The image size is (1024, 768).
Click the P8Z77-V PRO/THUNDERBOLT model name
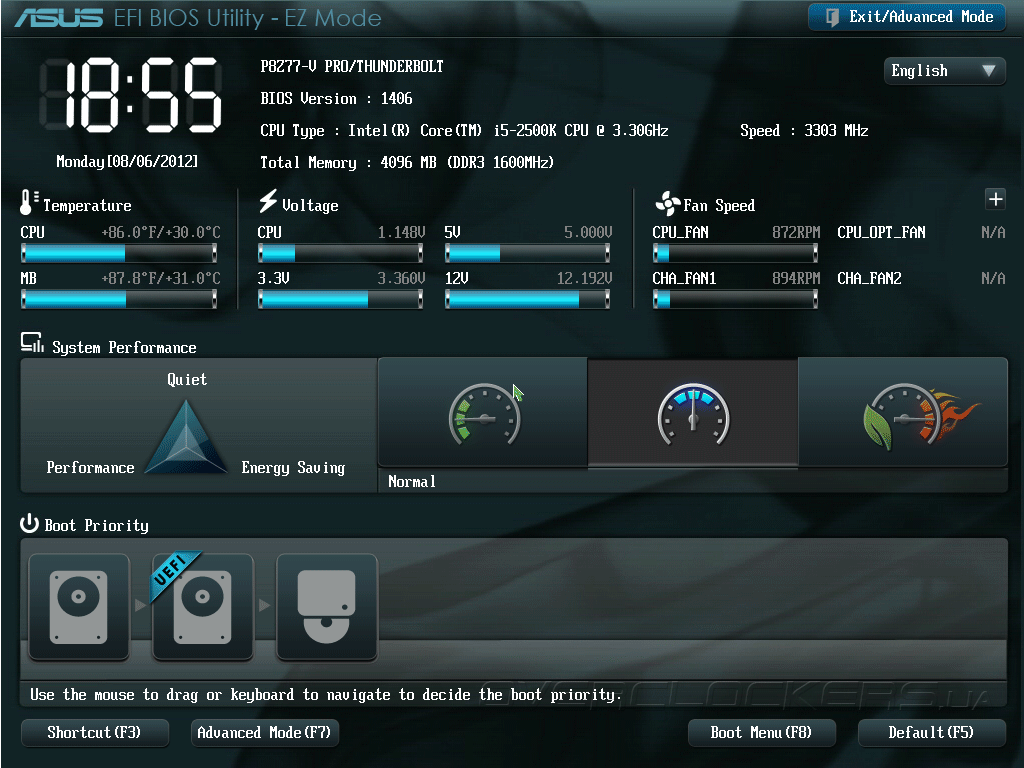pos(351,67)
